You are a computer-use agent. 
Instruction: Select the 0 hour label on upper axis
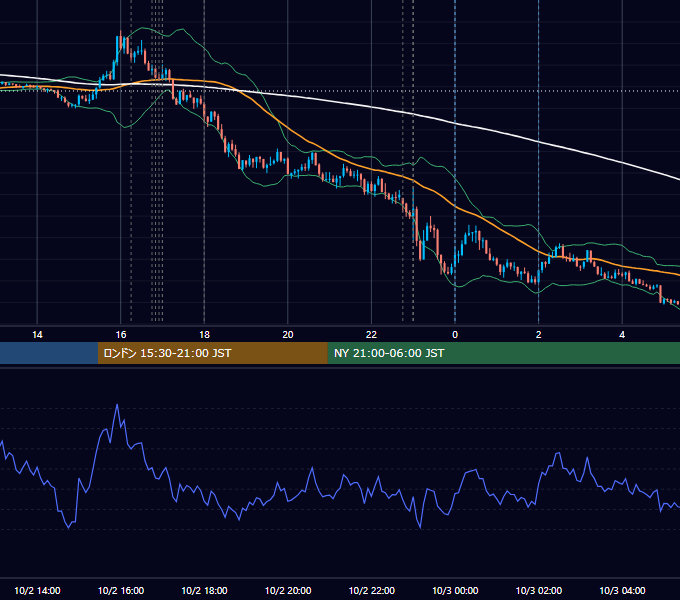pyautogui.click(x=455, y=335)
